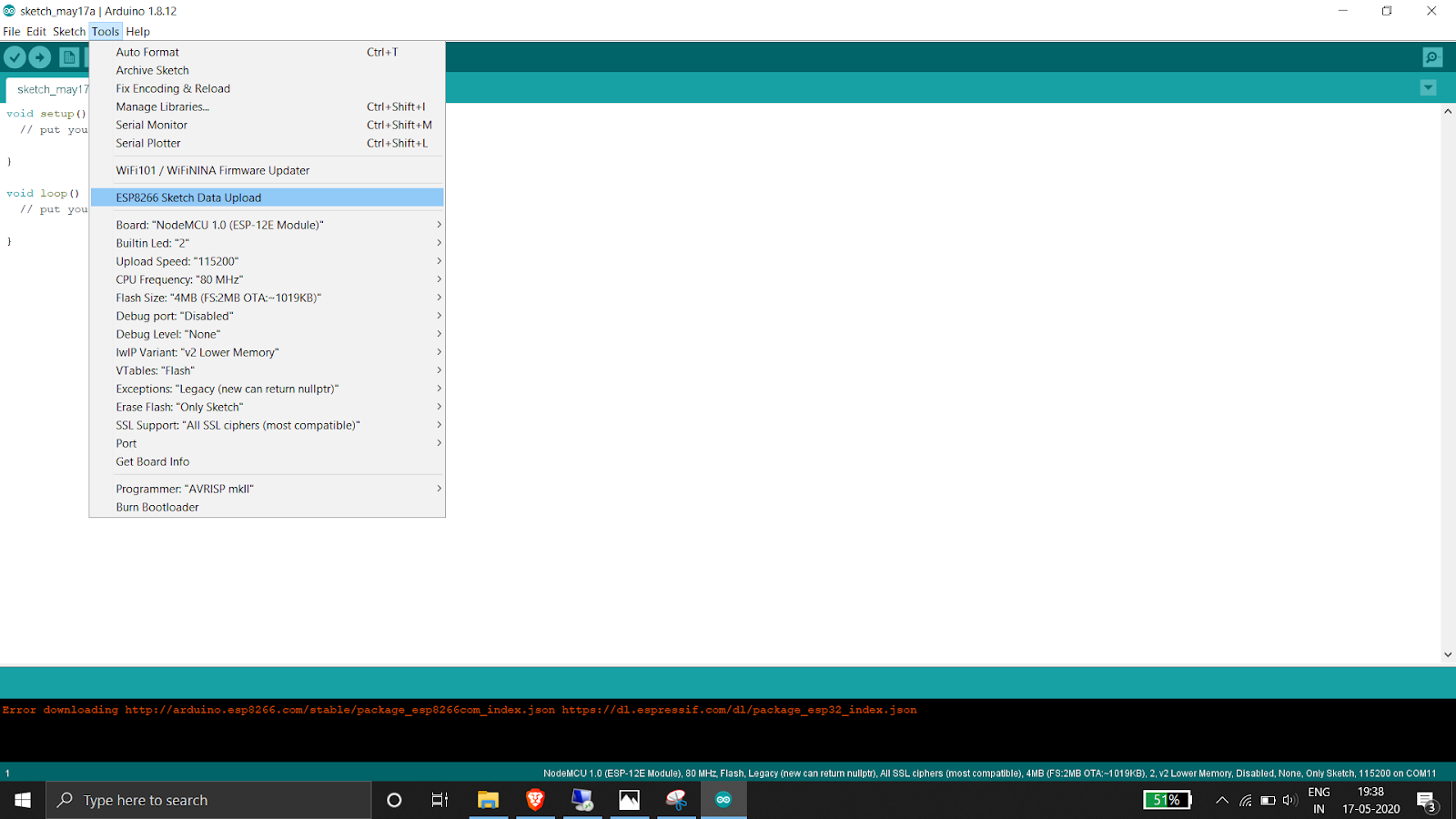Select Auto Format from Tools menu
1456x819 pixels.
(267, 52)
